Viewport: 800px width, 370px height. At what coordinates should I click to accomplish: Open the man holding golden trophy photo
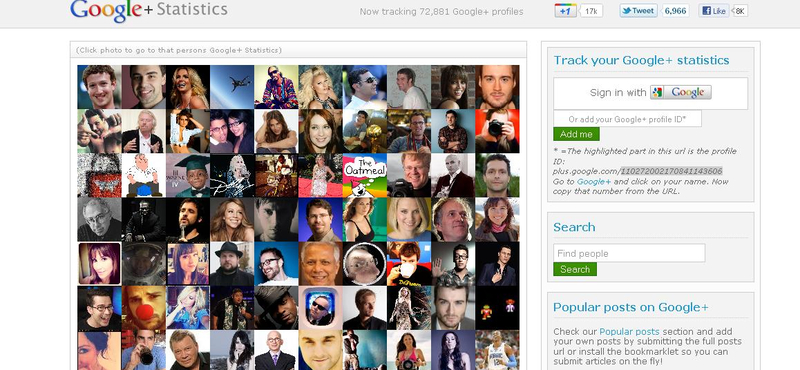click(x=364, y=131)
